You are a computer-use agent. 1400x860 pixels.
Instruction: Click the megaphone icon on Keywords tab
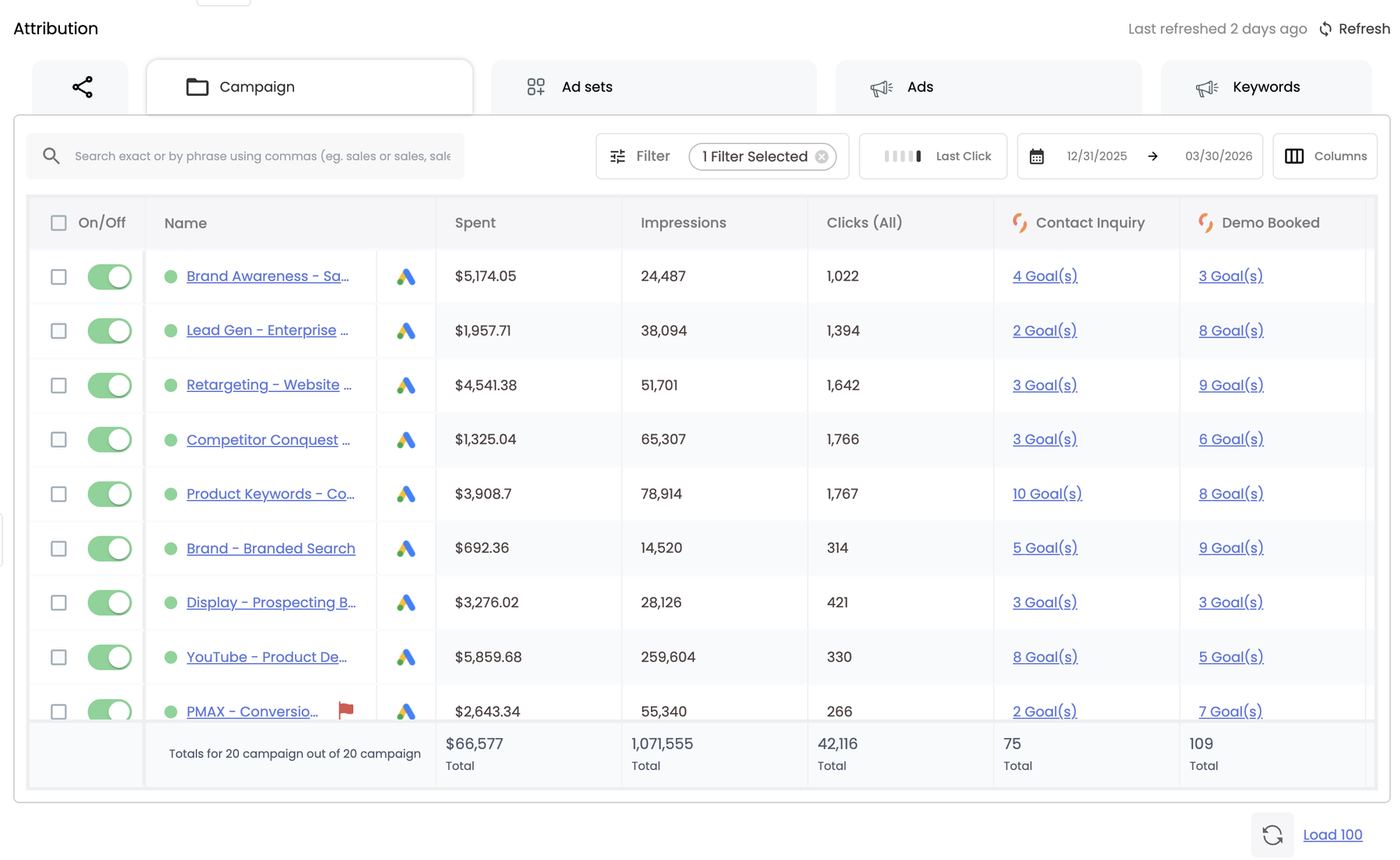[1207, 88]
